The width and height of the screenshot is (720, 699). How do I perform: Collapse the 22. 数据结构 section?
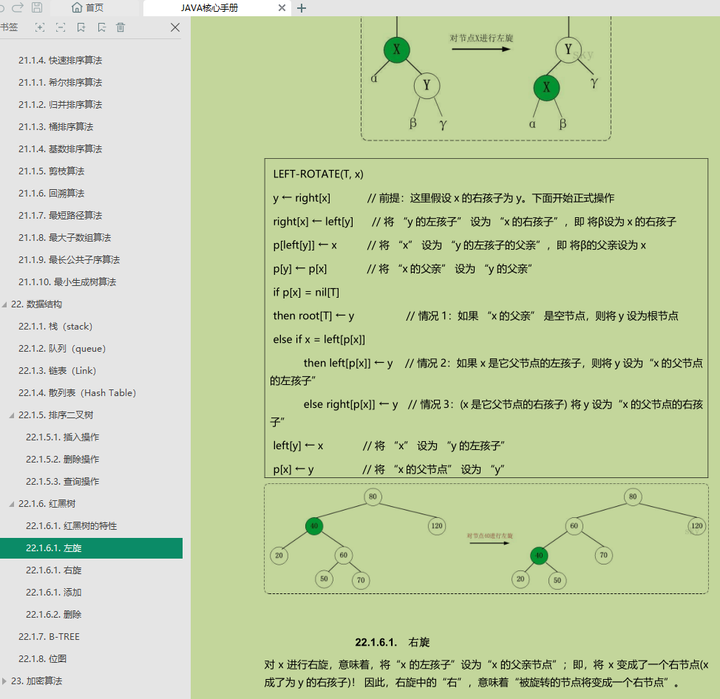click(x=5, y=304)
